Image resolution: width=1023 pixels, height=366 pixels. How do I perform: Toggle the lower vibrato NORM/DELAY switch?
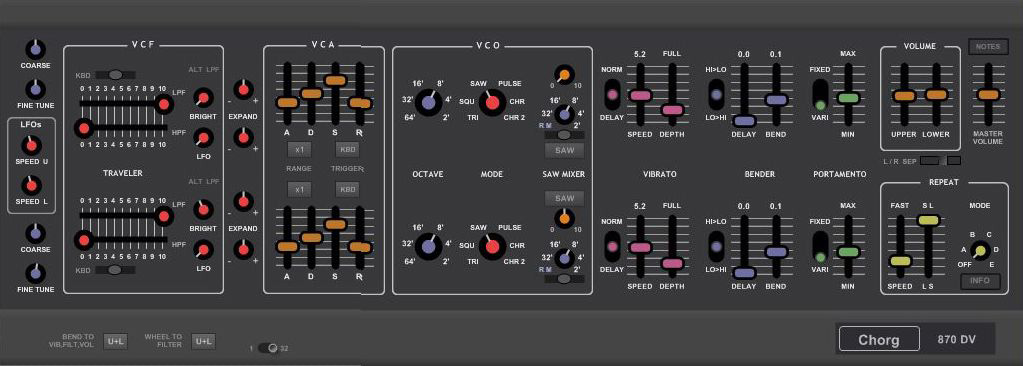point(612,247)
